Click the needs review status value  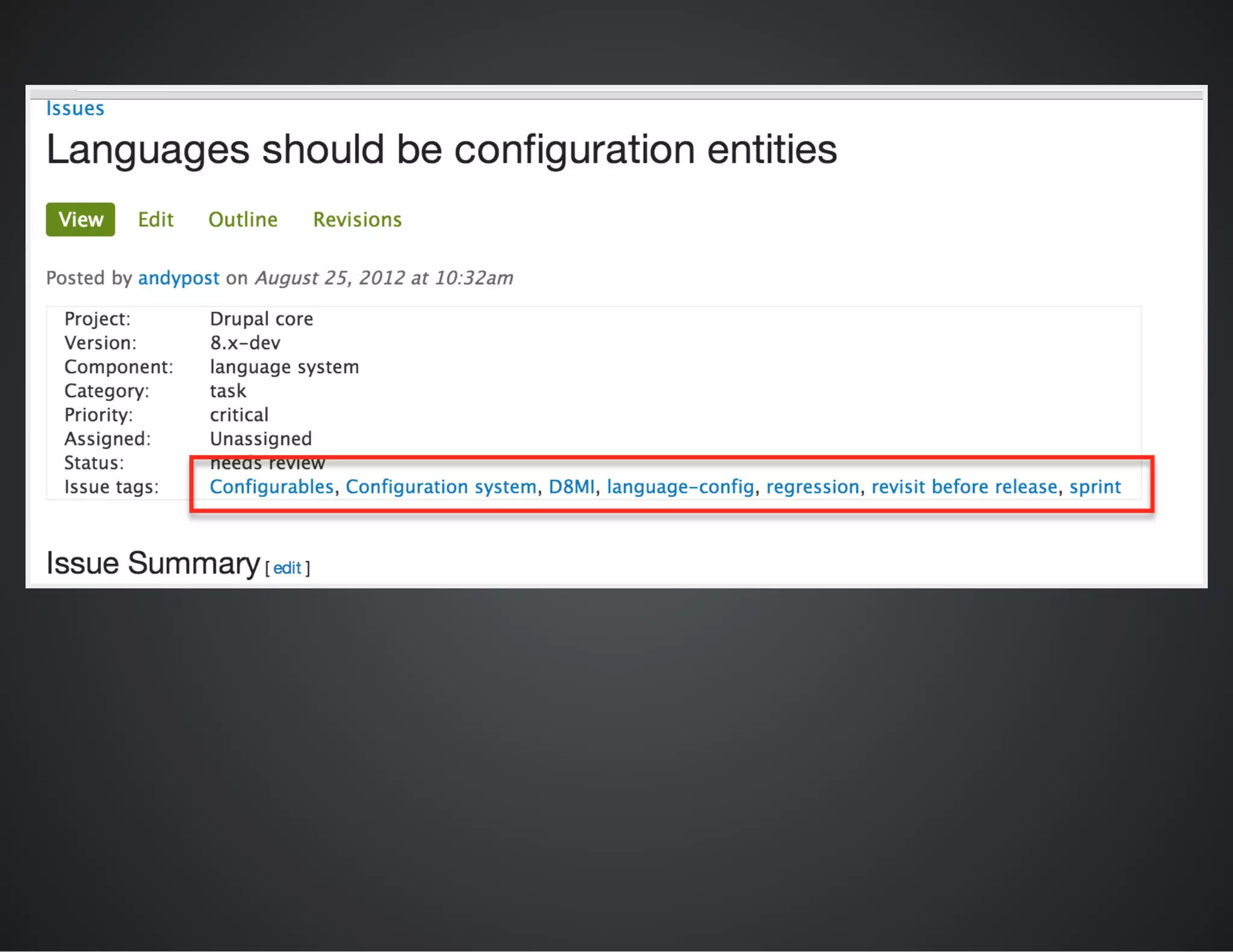coord(267,463)
